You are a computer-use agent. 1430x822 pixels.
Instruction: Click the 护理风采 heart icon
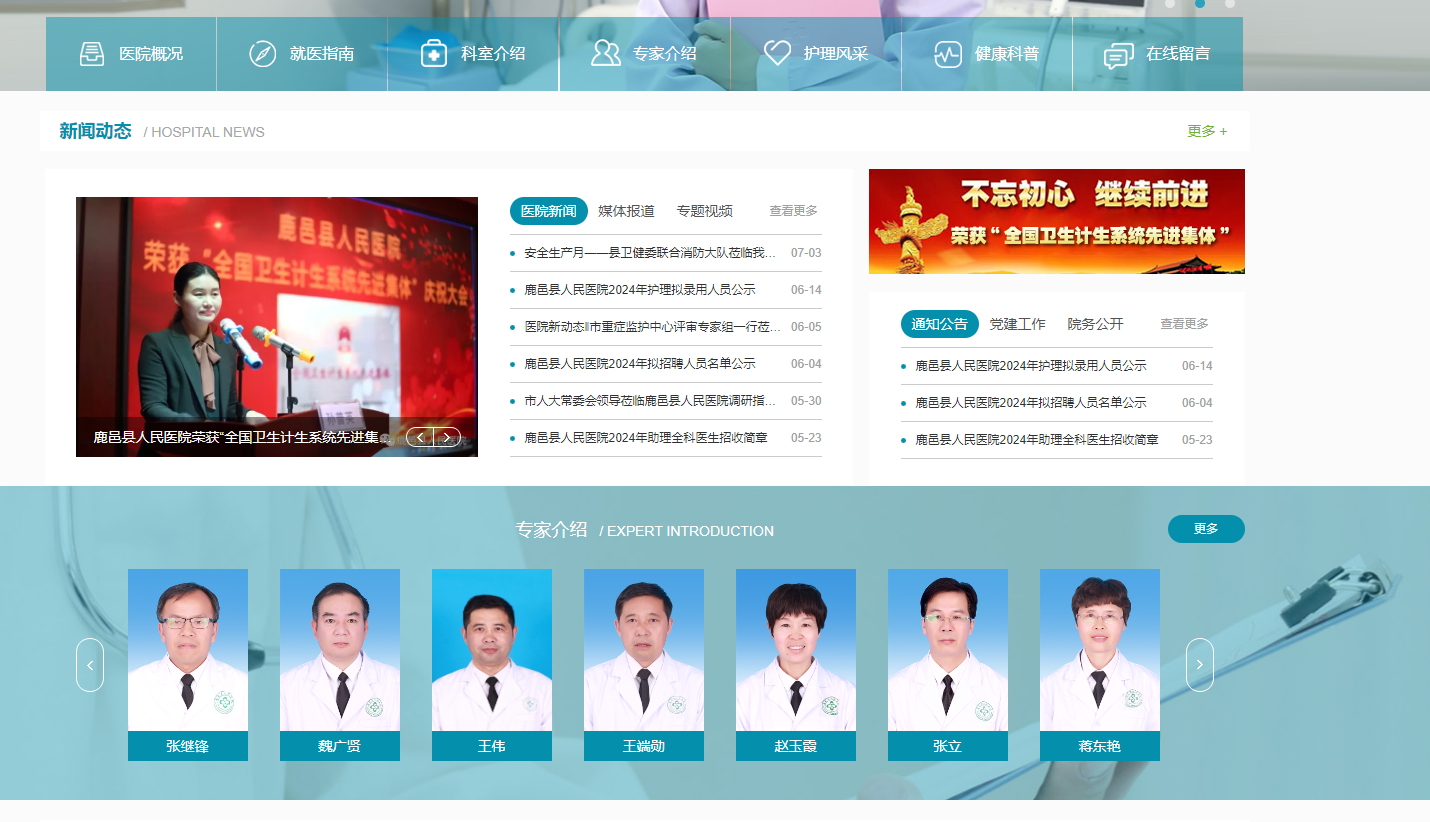(777, 54)
